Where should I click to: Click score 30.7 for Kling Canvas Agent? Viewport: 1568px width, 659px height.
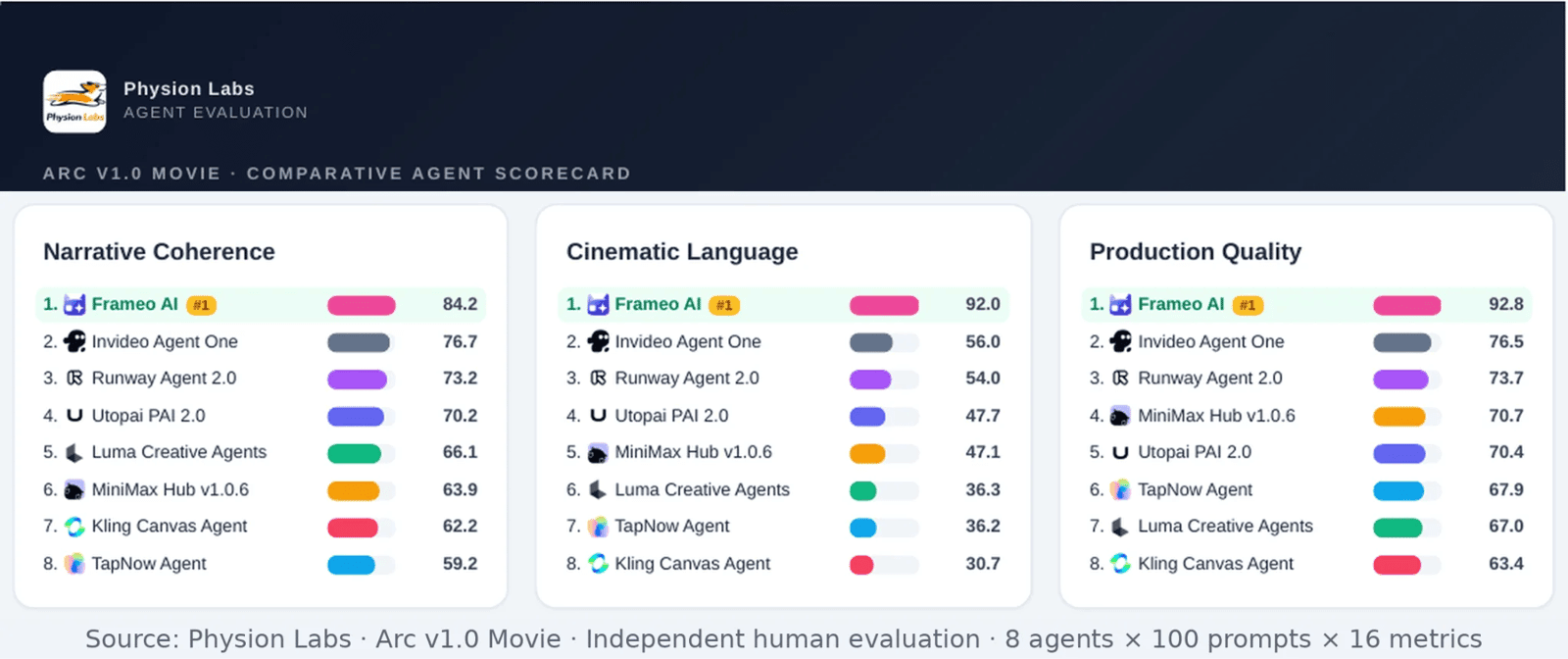[x=983, y=564]
